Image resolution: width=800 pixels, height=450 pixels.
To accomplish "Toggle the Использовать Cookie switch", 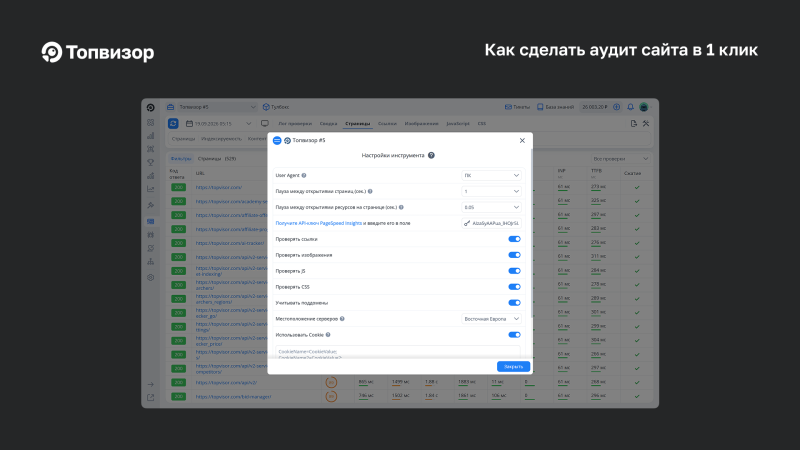I will (514, 335).
